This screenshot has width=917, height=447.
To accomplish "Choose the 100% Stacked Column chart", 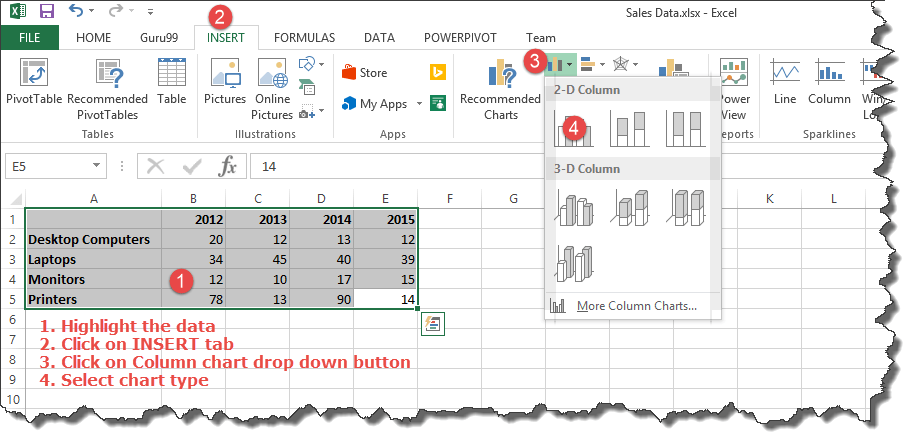I will point(687,127).
